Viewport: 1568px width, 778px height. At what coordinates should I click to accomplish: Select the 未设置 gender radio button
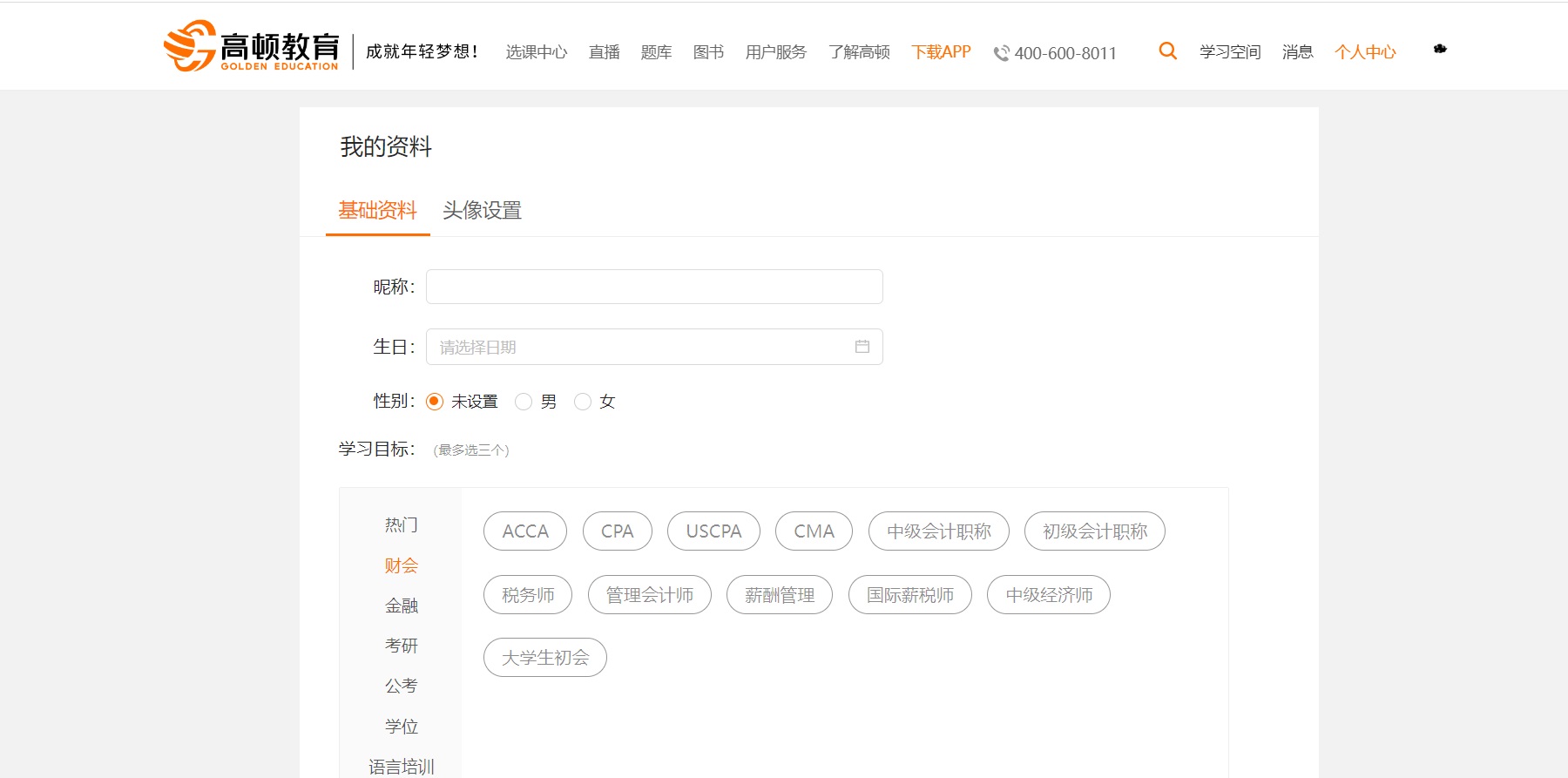(x=435, y=402)
